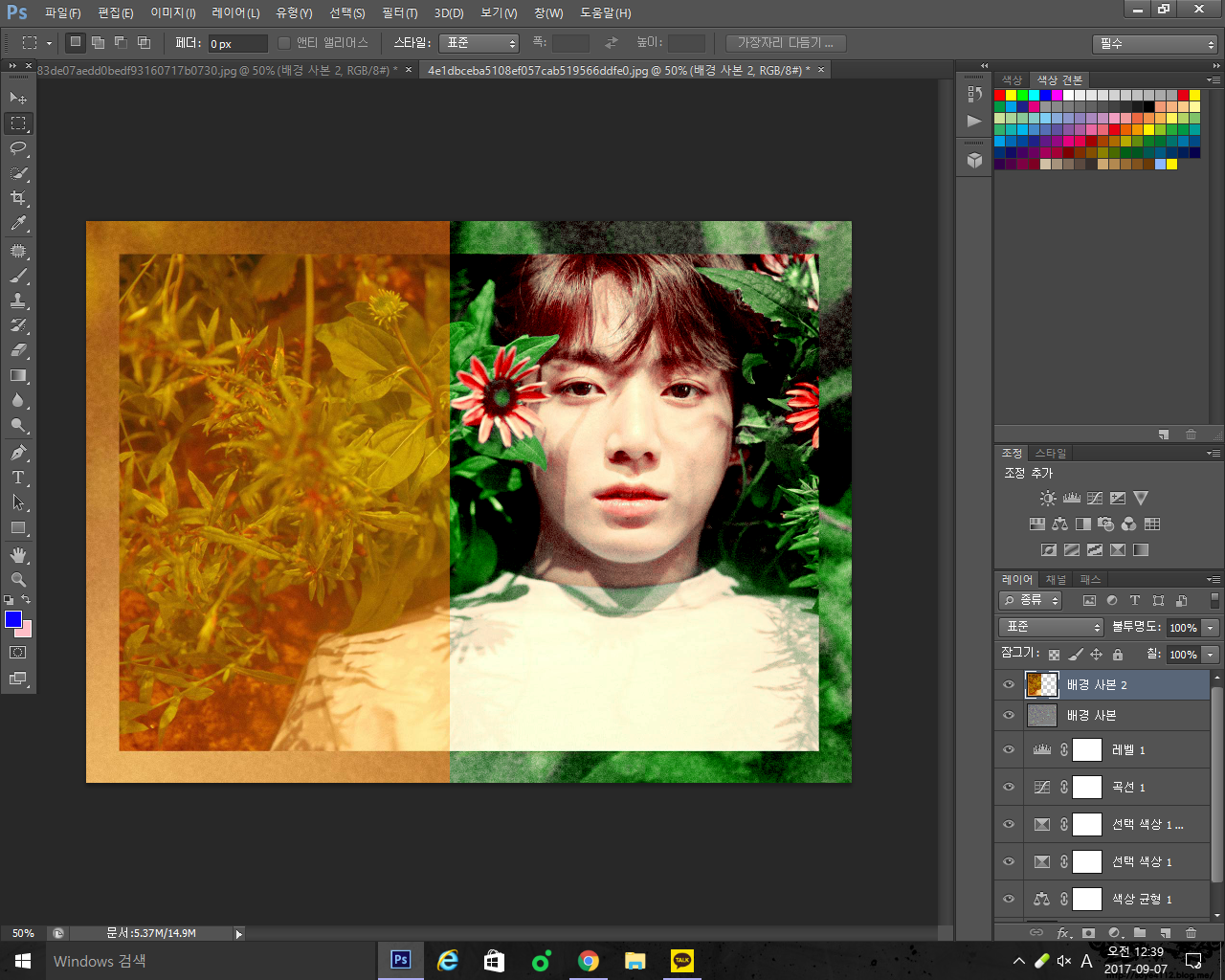Select the Lasso tool
The width and height of the screenshot is (1225, 980).
click(18, 148)
